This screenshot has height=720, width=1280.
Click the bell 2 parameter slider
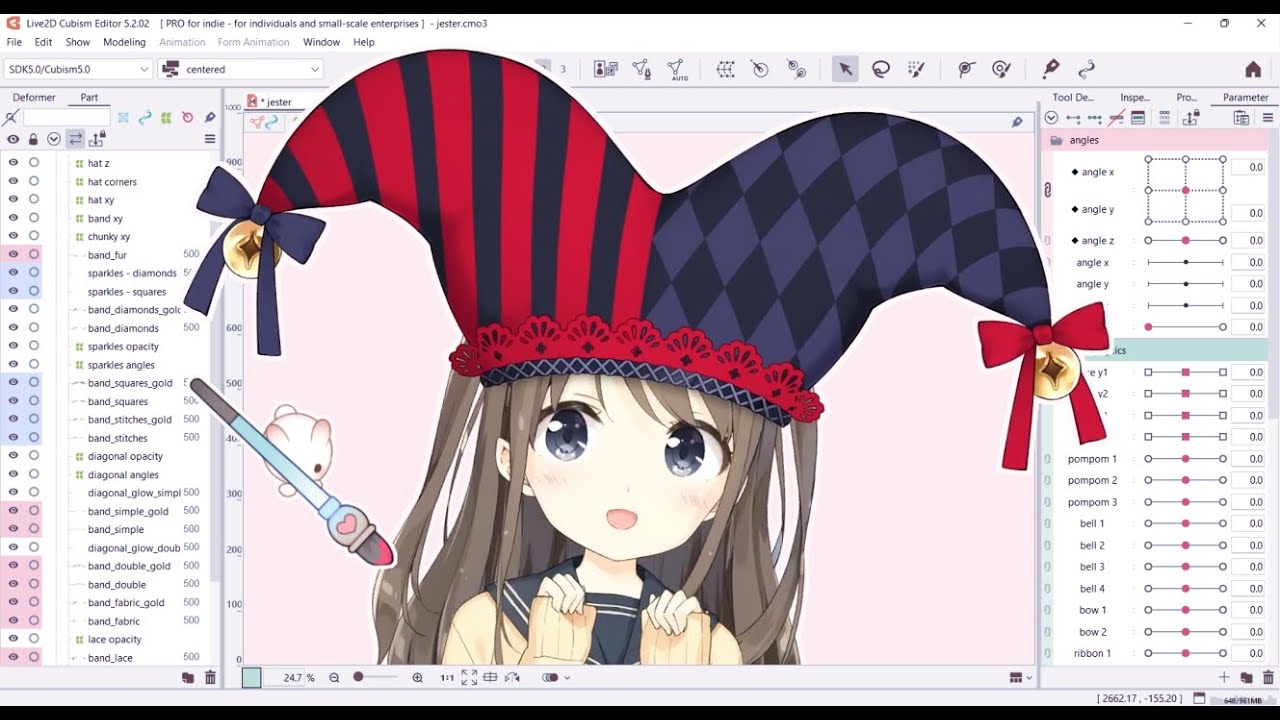click(1185, 545)
